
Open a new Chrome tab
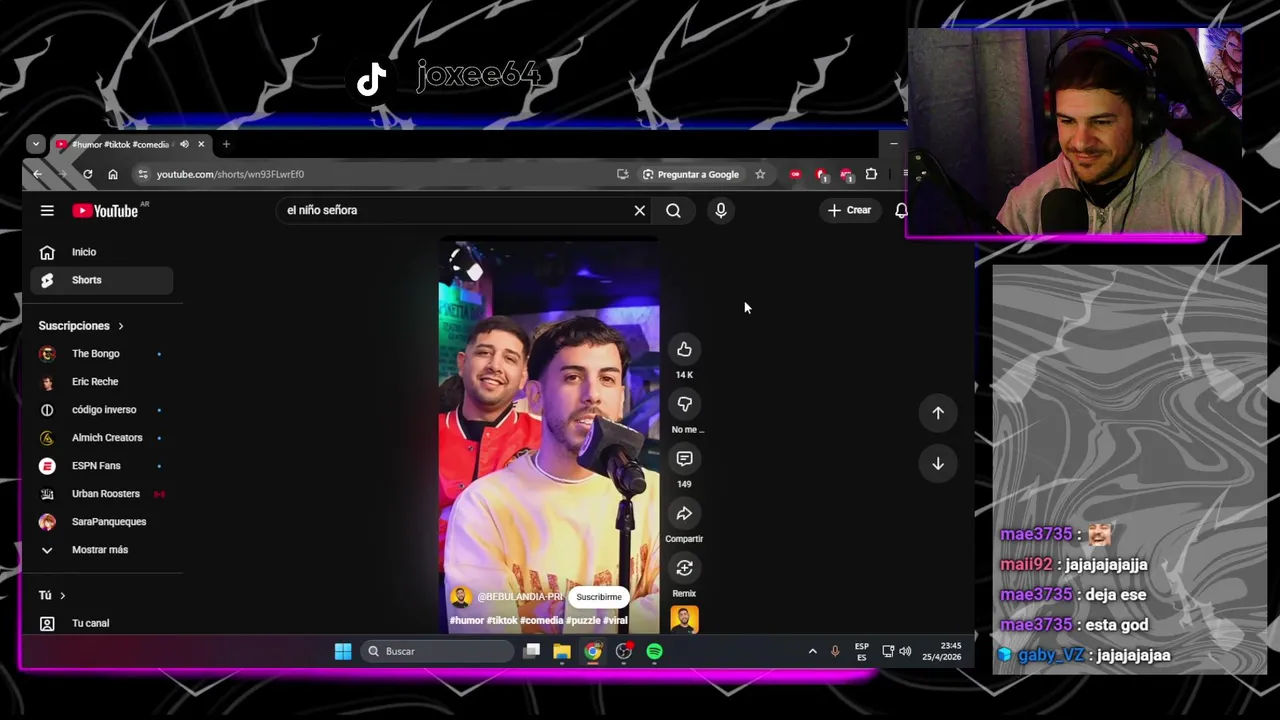pyautogui.click(x=226, y=144)
